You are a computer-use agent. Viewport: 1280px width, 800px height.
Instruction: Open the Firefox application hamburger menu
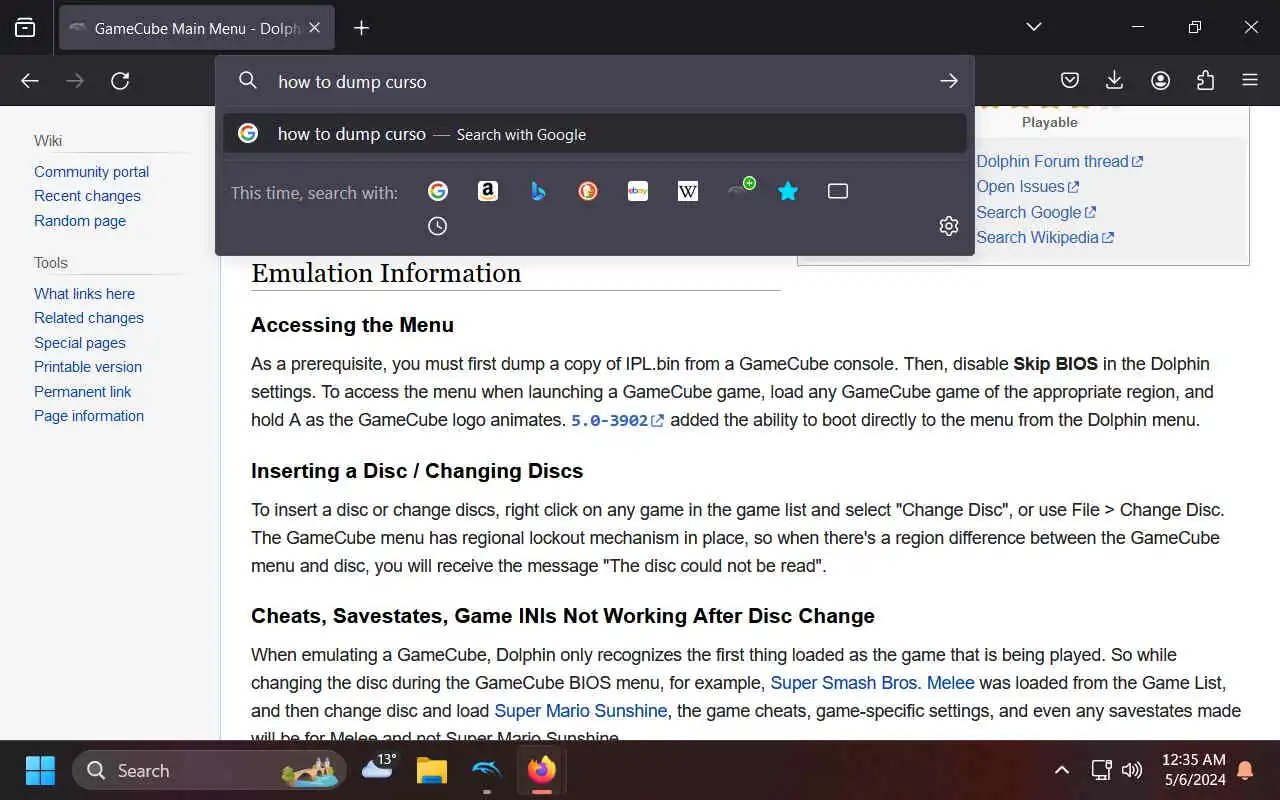click(1250, 81)
